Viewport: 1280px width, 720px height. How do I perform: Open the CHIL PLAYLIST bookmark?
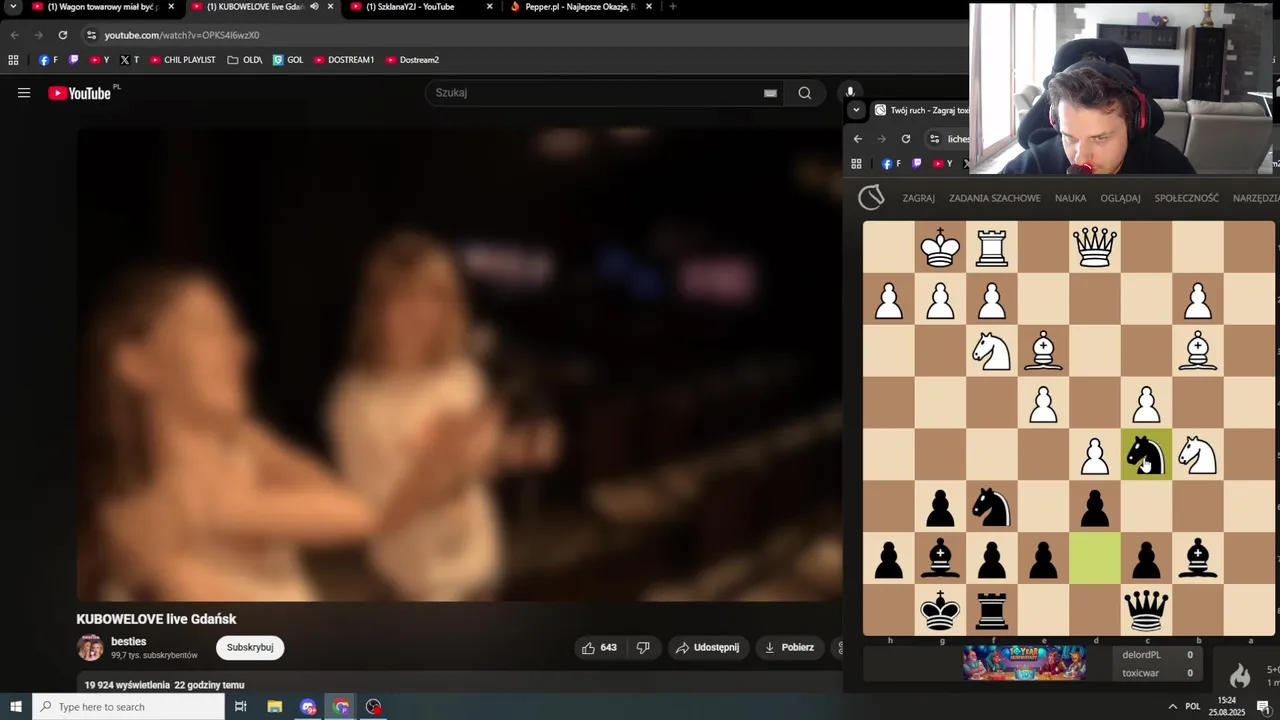point(183,60)
